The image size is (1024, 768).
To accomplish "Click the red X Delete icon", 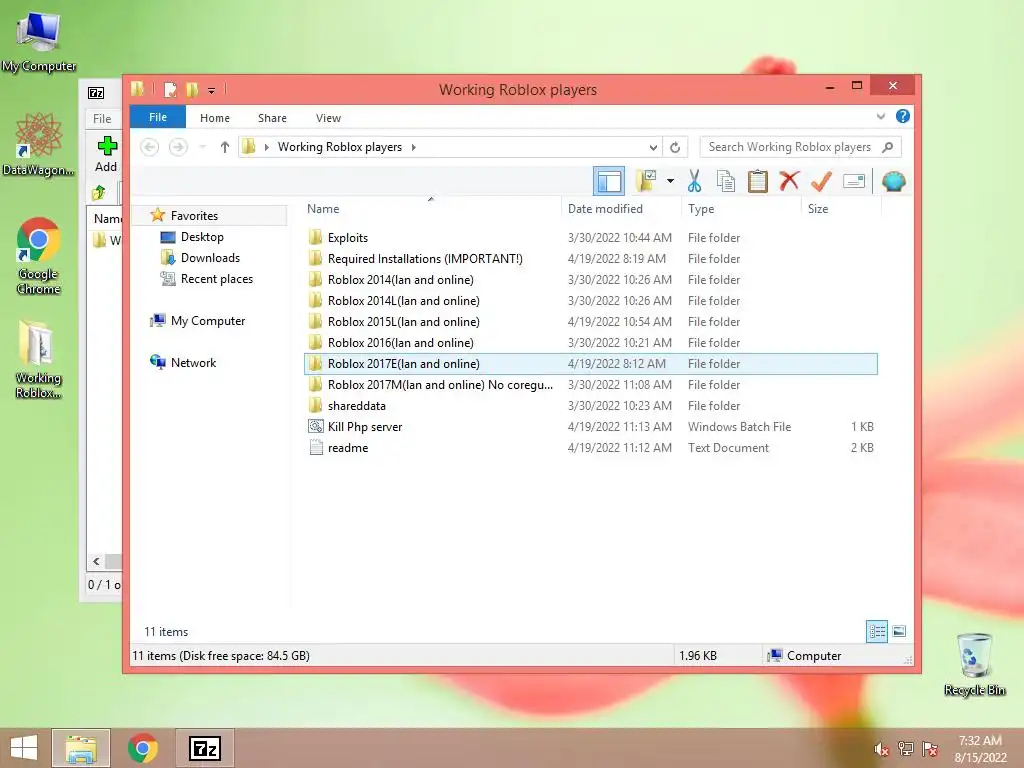I will pyautogui.click(x=789, y=181).
